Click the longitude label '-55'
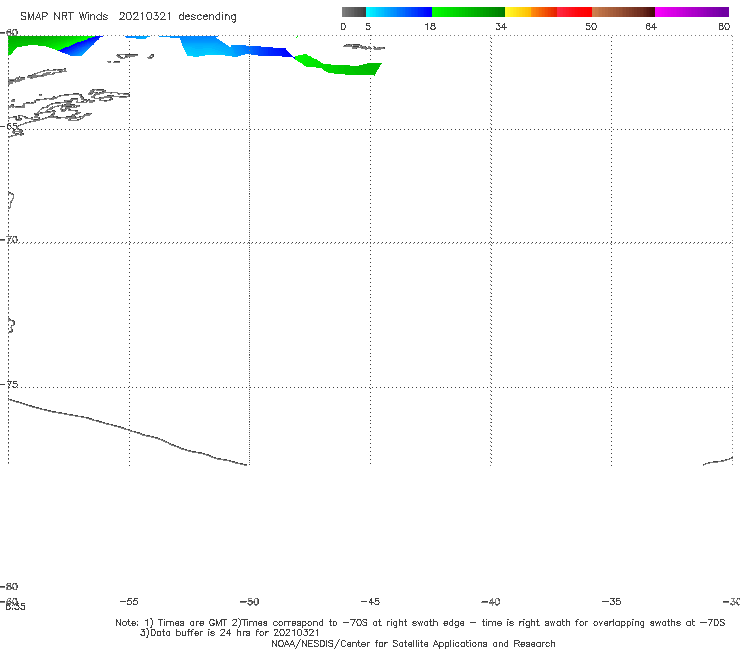 pos(129,601)
